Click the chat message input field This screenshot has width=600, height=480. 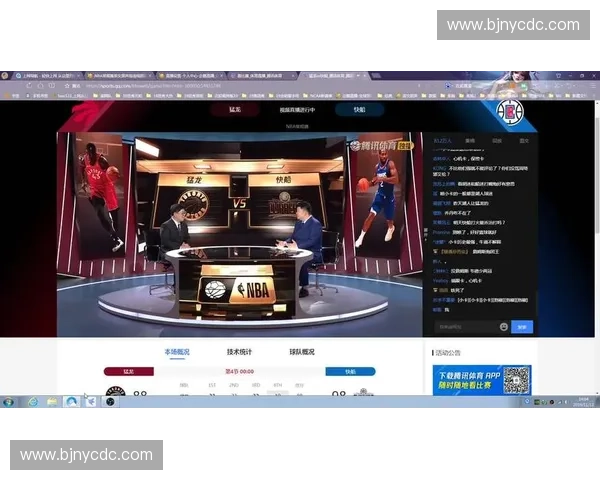[465, 327]
